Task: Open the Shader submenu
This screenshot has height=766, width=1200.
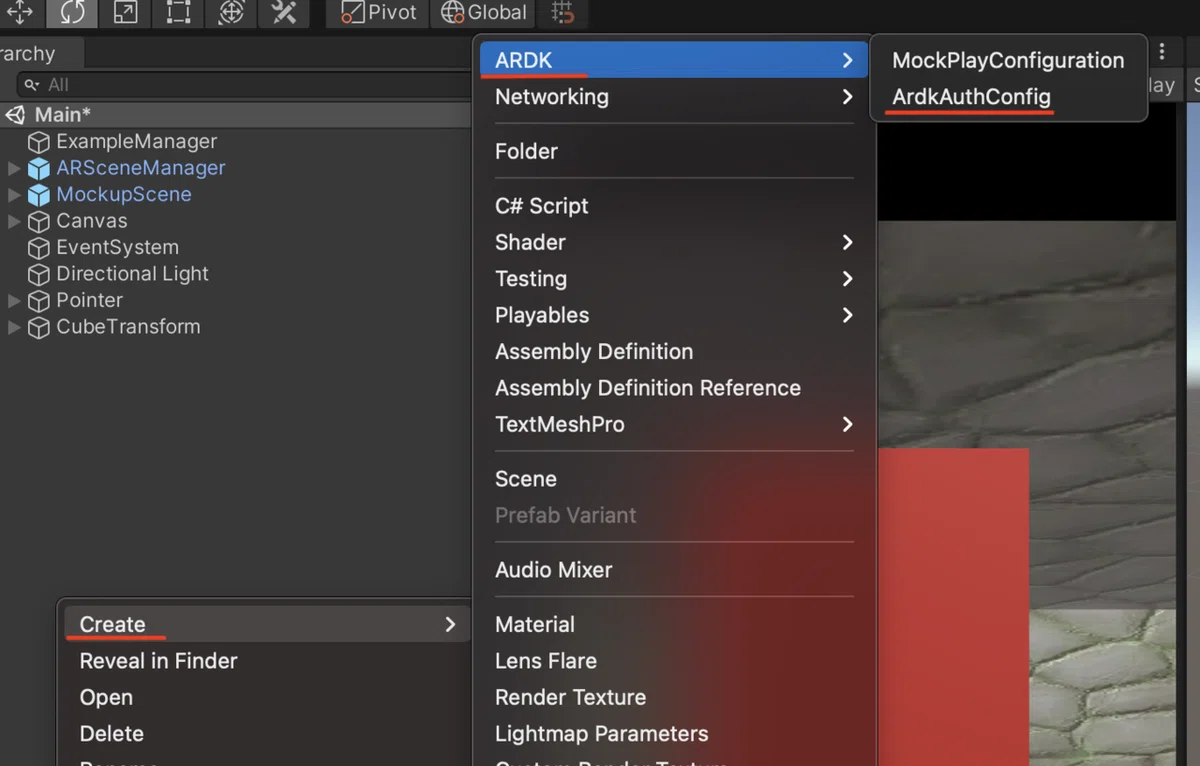Action: coord(675,242)
